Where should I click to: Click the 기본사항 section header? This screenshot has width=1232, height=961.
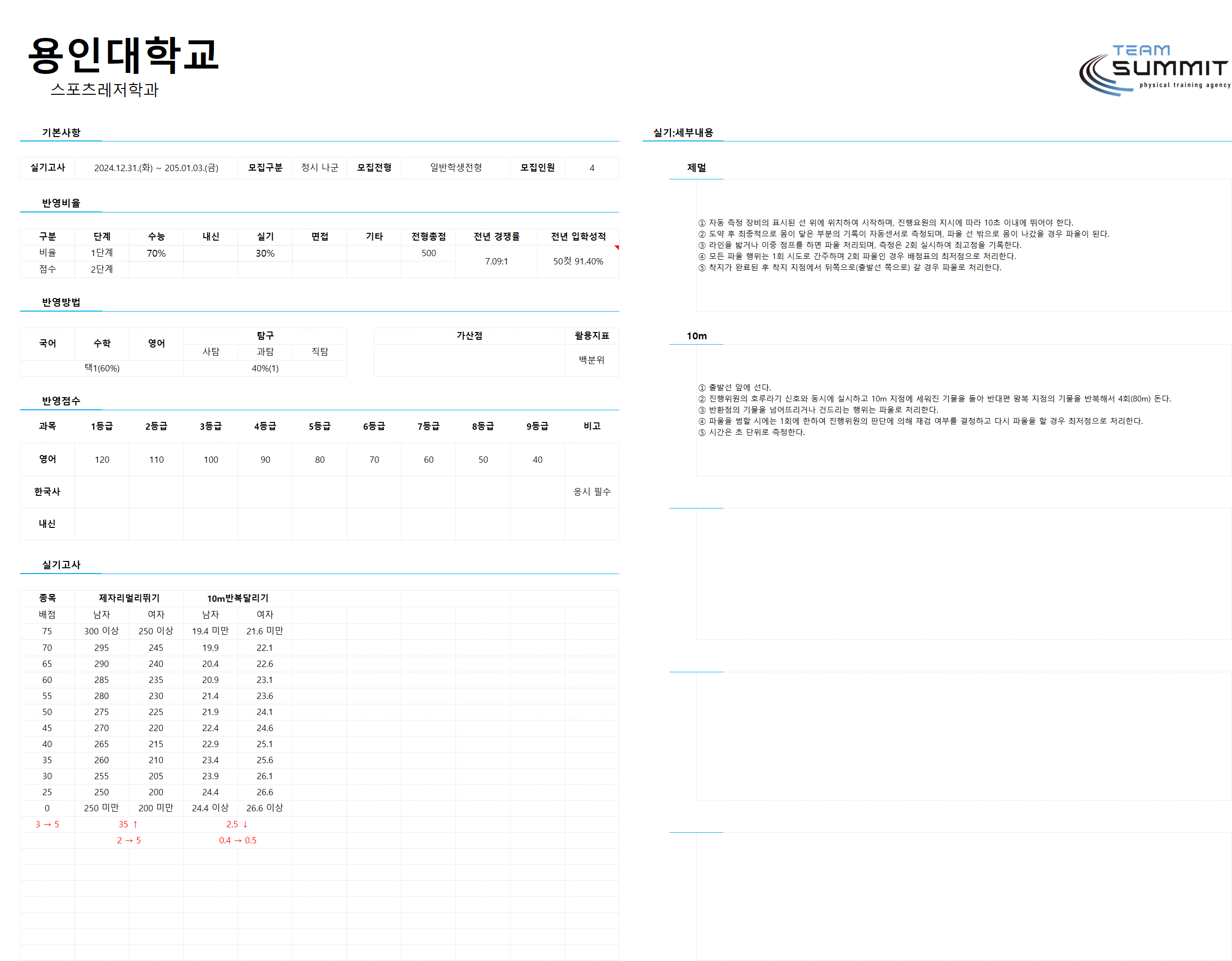(61, 133)
